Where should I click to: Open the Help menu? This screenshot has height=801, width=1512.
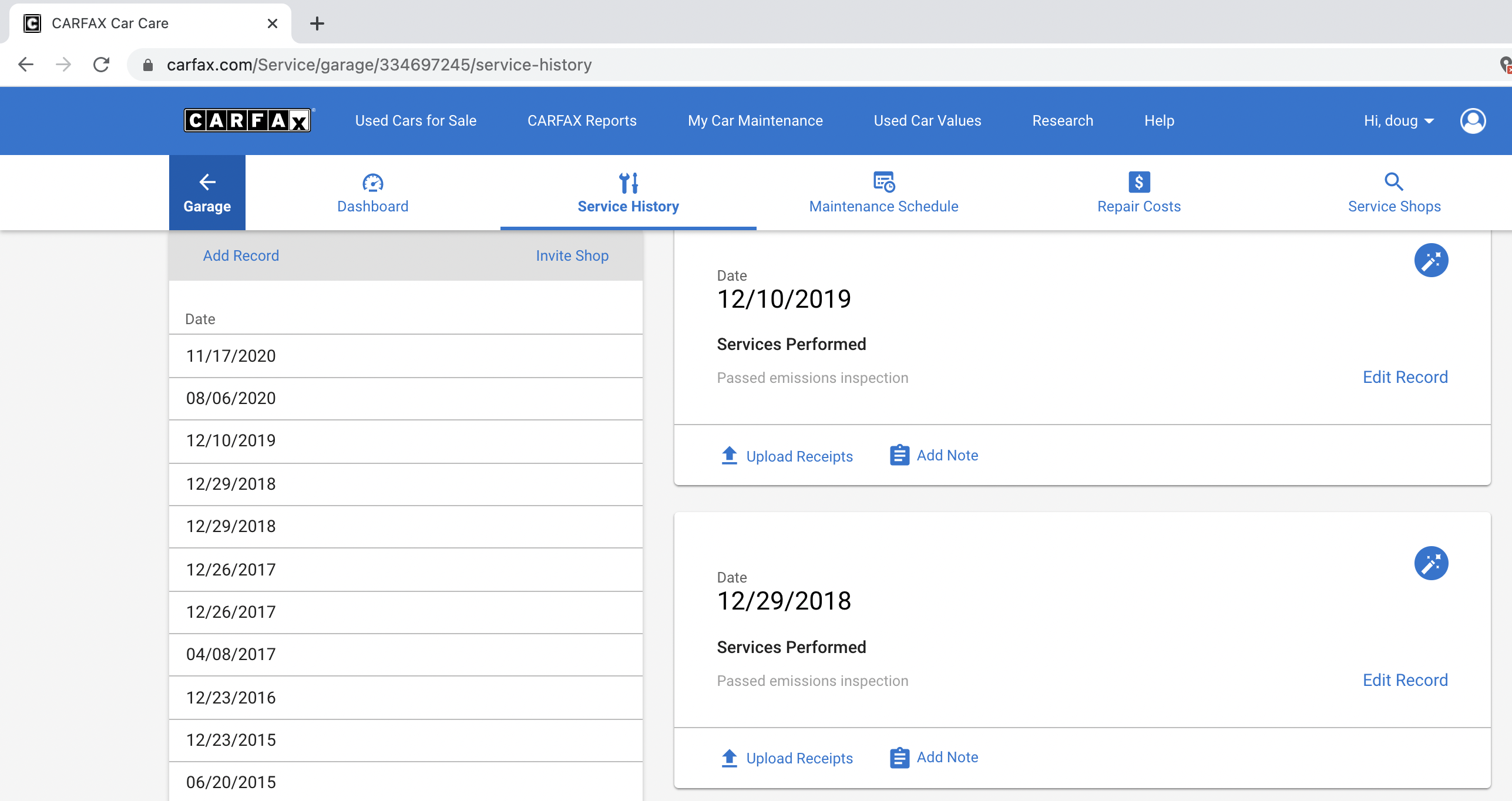click(x=1159, y=120)
